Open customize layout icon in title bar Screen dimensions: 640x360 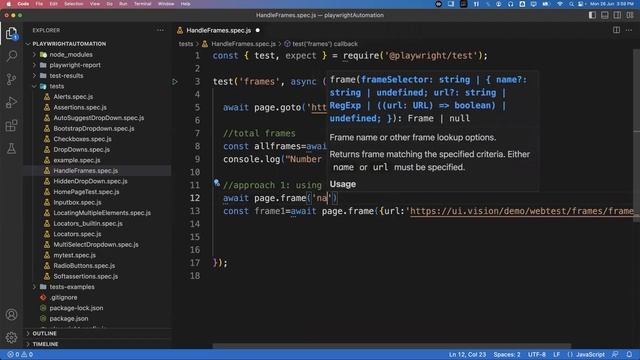tap(630, 15)
